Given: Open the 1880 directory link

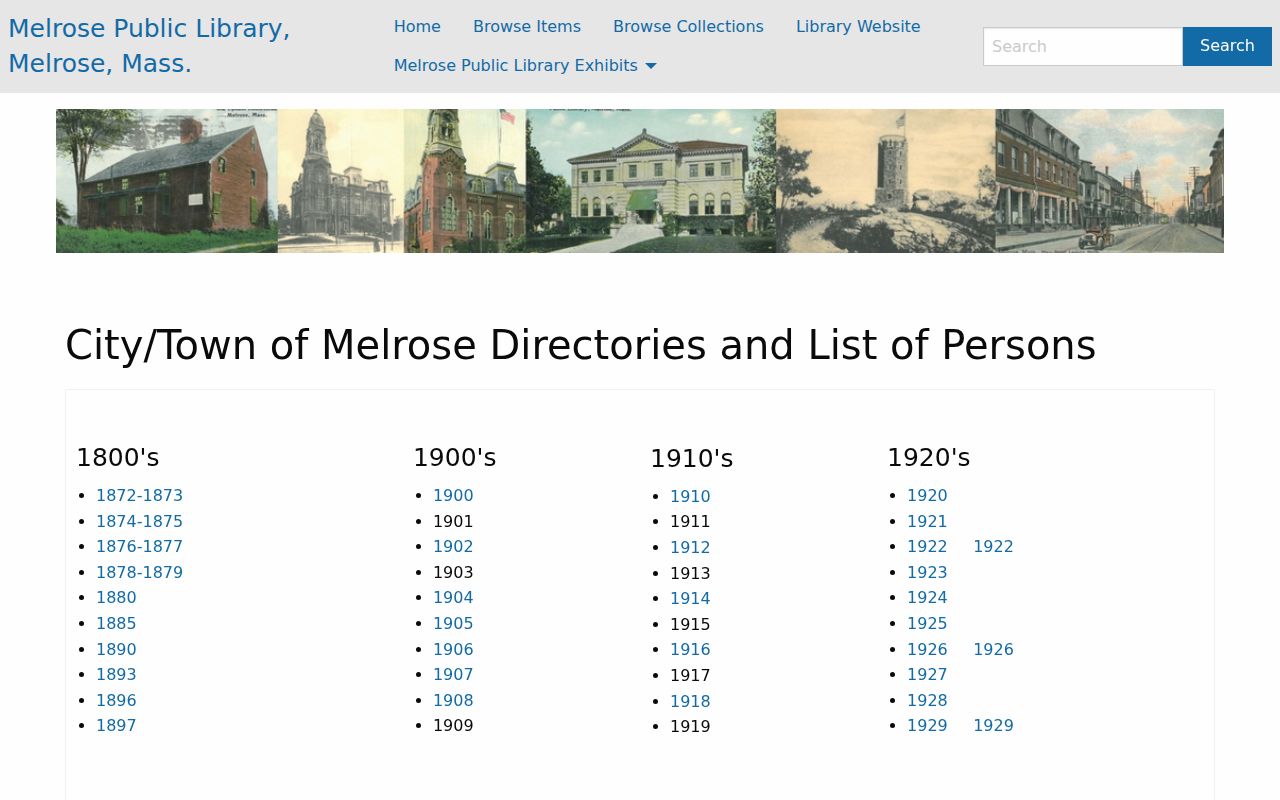Looking at the screenshot, I should tap(116, 598).
